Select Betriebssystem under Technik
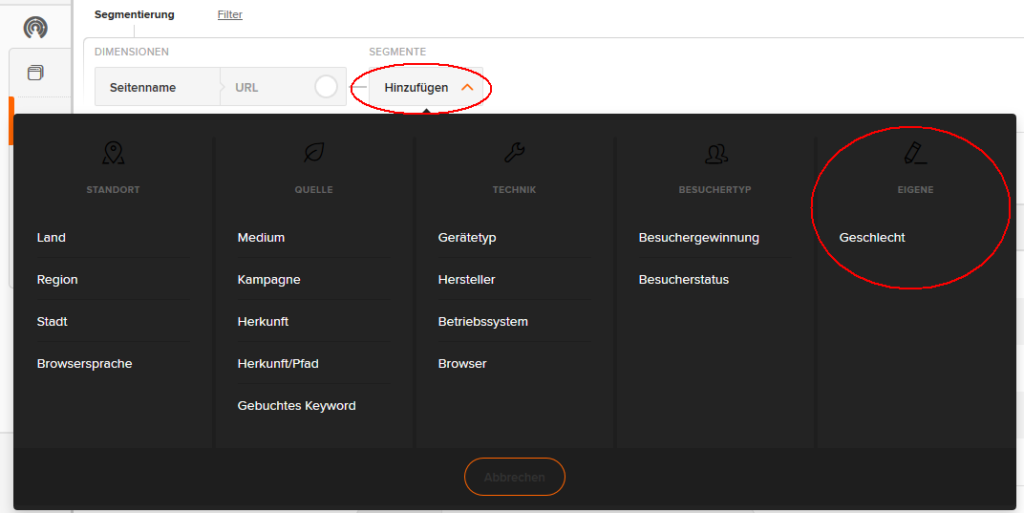 click(483, 322)
